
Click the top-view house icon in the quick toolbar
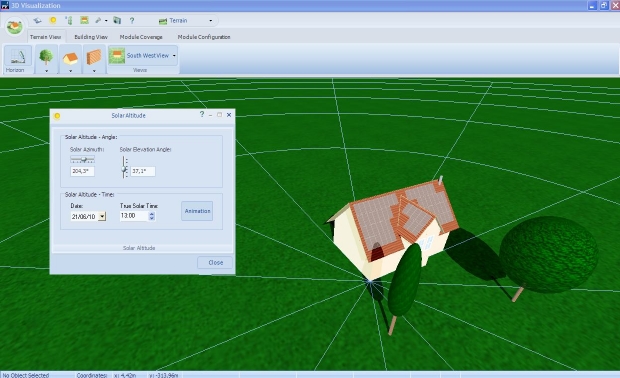(84, 20)
